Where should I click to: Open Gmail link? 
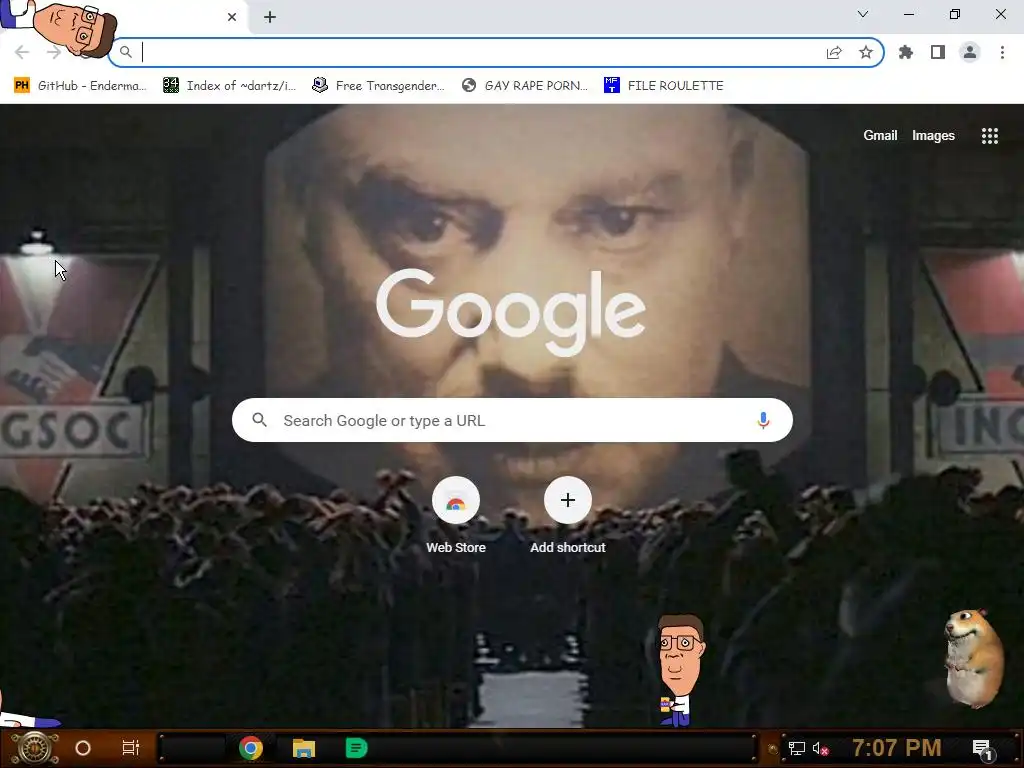coord(880,135)
